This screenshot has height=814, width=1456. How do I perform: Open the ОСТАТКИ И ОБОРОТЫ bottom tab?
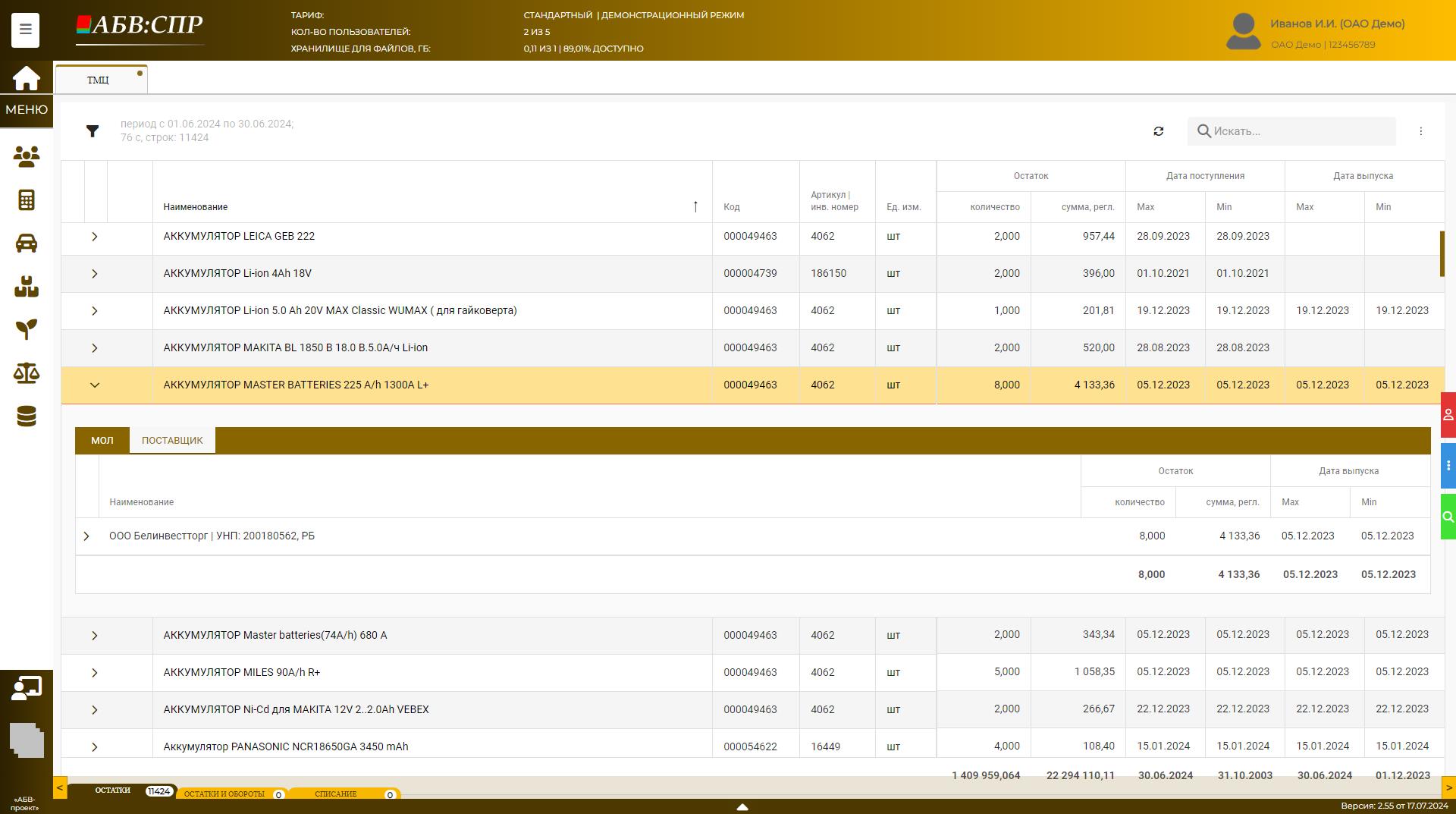pyautogui.click(x=232, y=794)
